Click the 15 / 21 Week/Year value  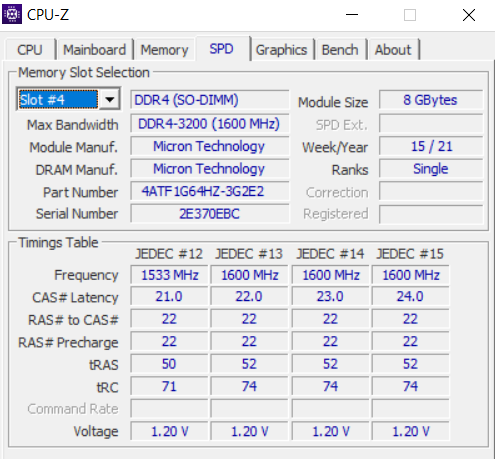coord(431,146)
